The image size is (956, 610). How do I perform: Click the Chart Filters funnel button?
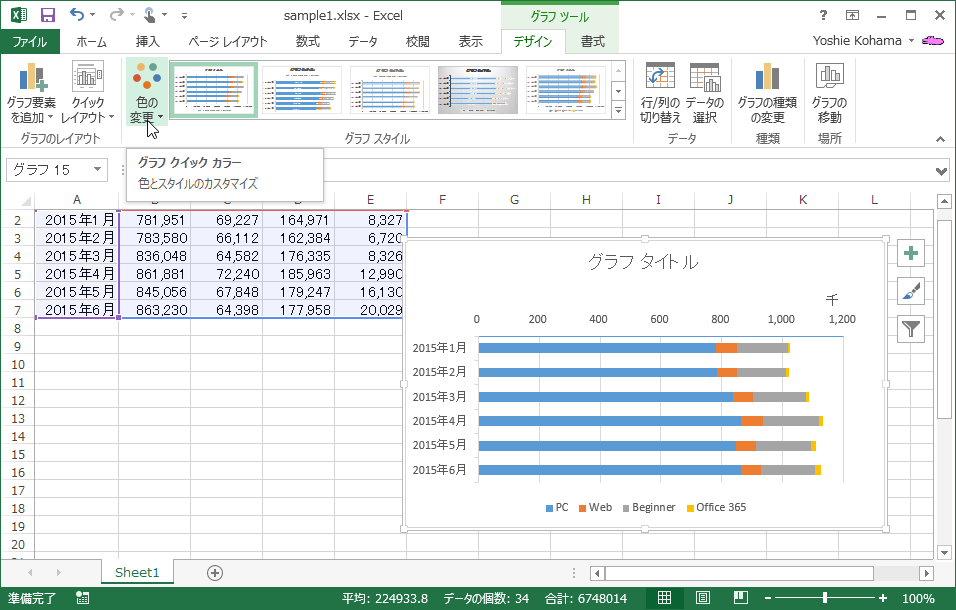pos(910,329)
